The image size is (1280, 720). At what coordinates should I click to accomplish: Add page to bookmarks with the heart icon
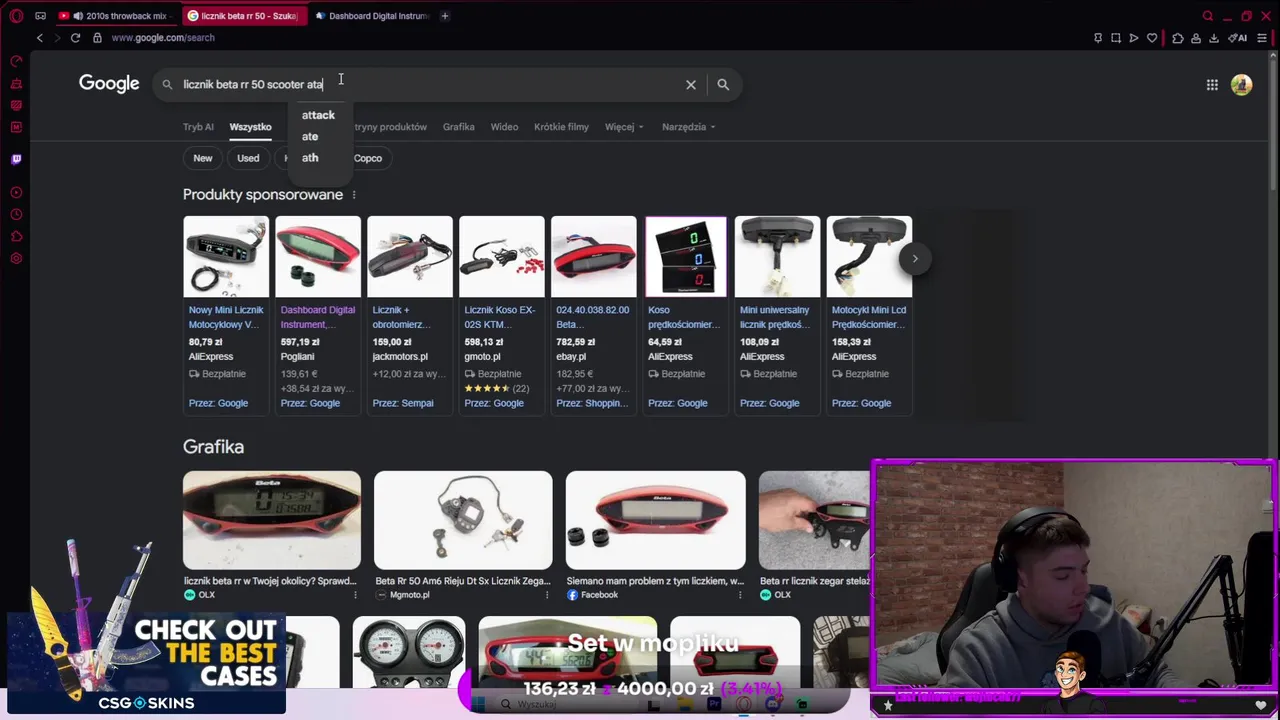[x=1152, y=38]
